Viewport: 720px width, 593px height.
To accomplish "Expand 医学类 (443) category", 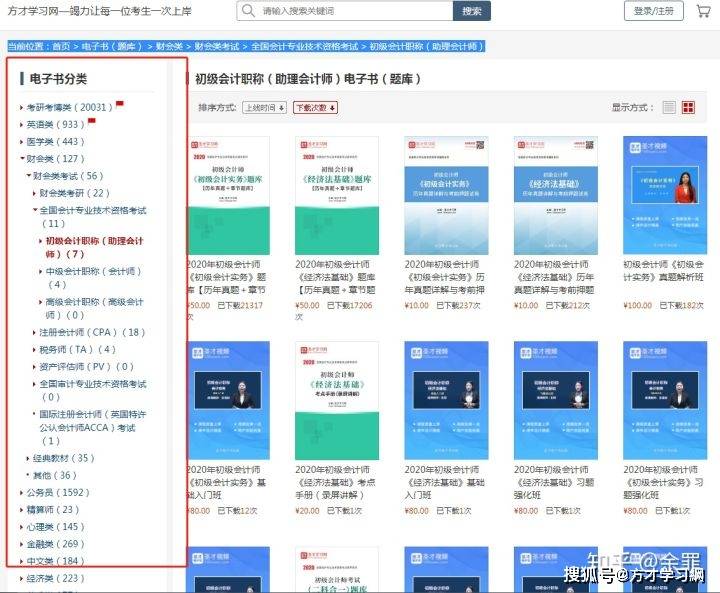I will 55,141.
